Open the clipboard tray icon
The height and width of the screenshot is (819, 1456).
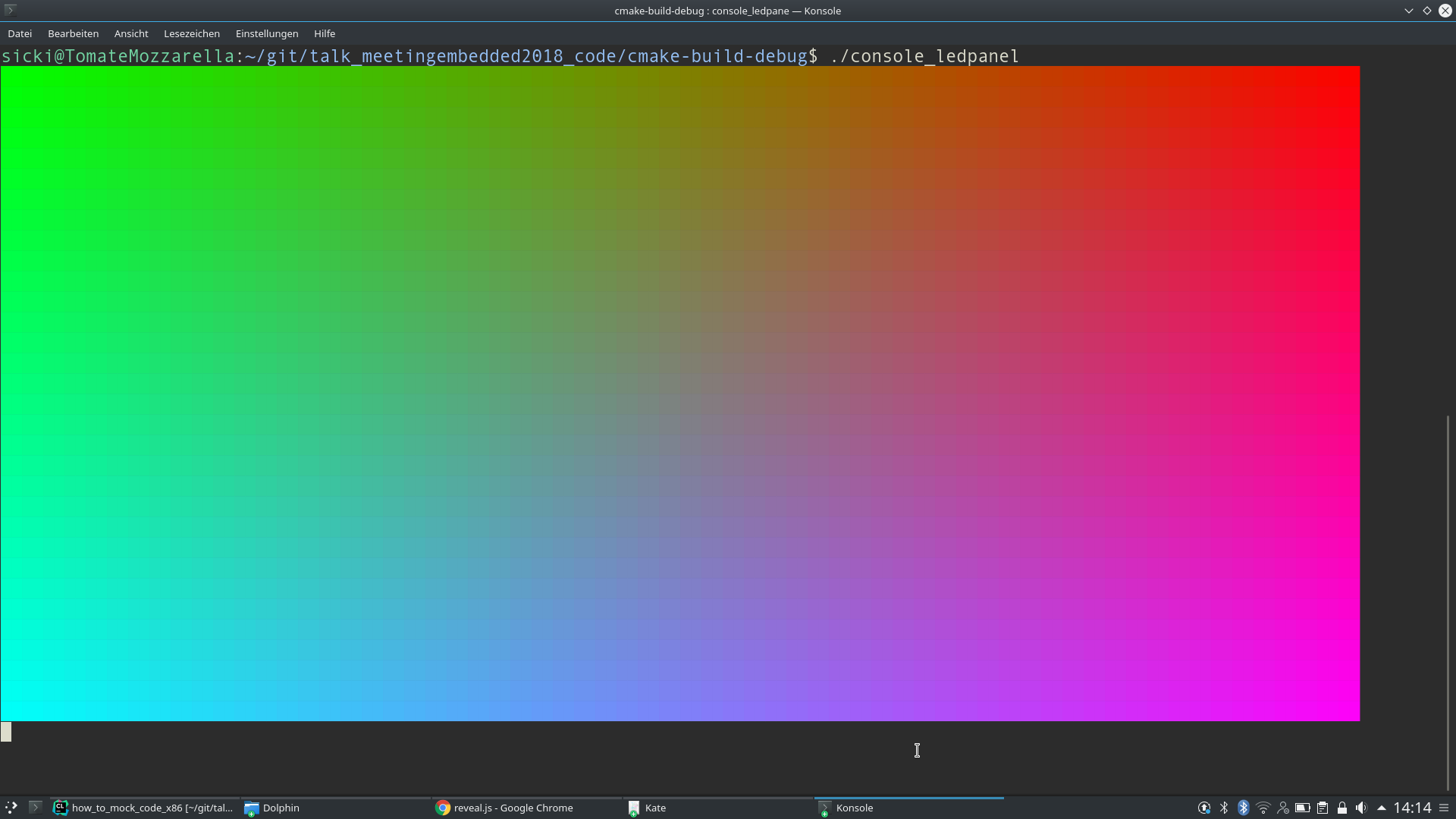coord(1322,808)
